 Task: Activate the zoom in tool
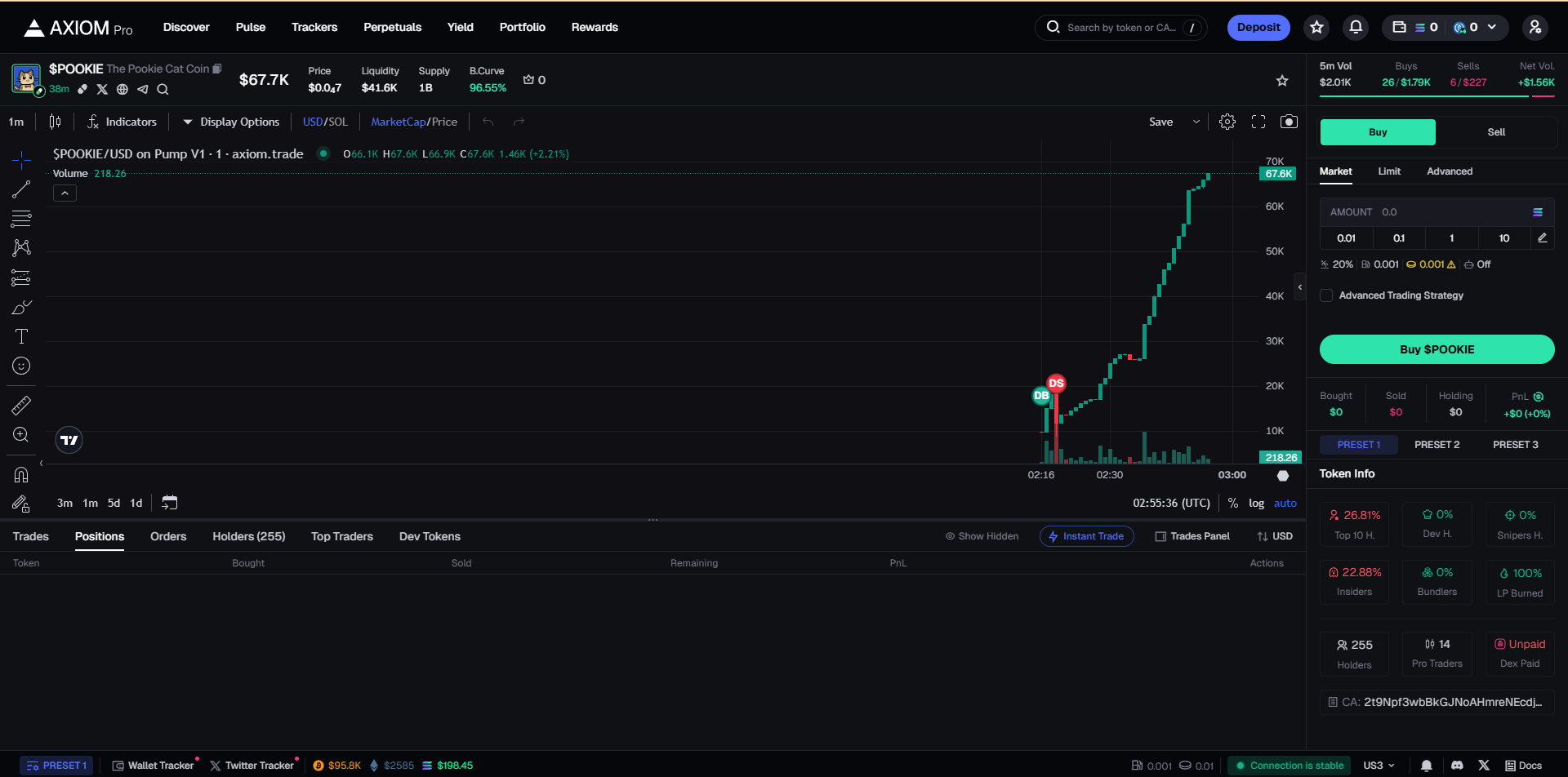click(x=21, y=435)
